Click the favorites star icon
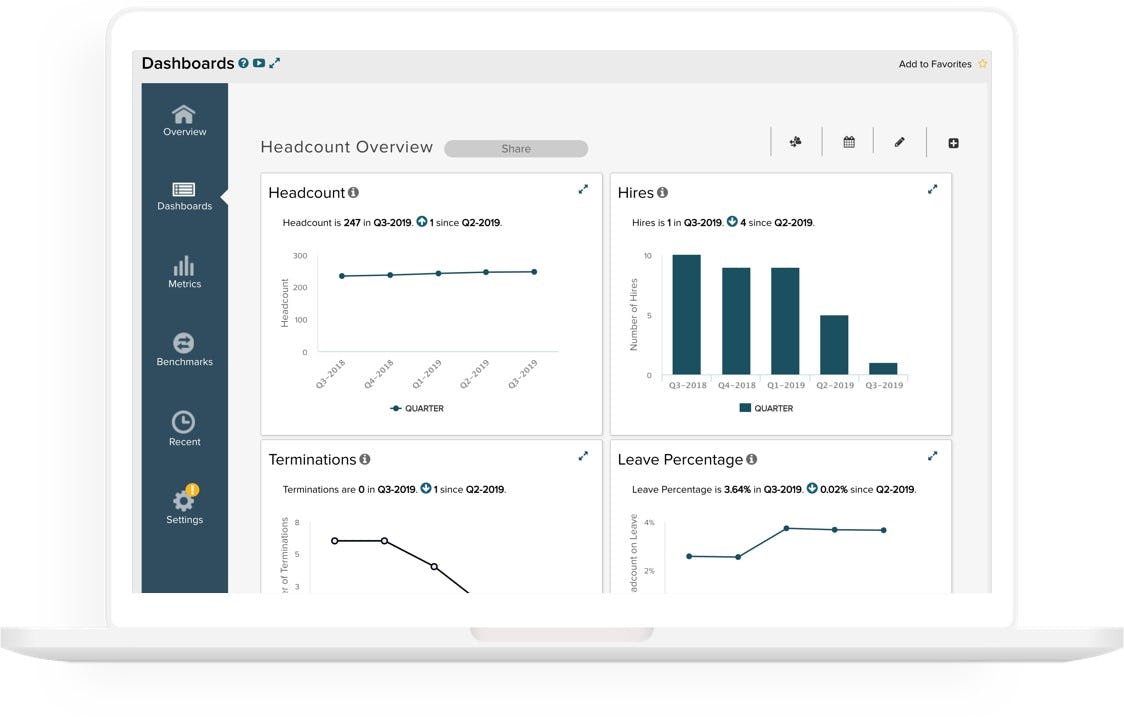The height and width of the screenshot is (717, 1124). tap(983, 64)
